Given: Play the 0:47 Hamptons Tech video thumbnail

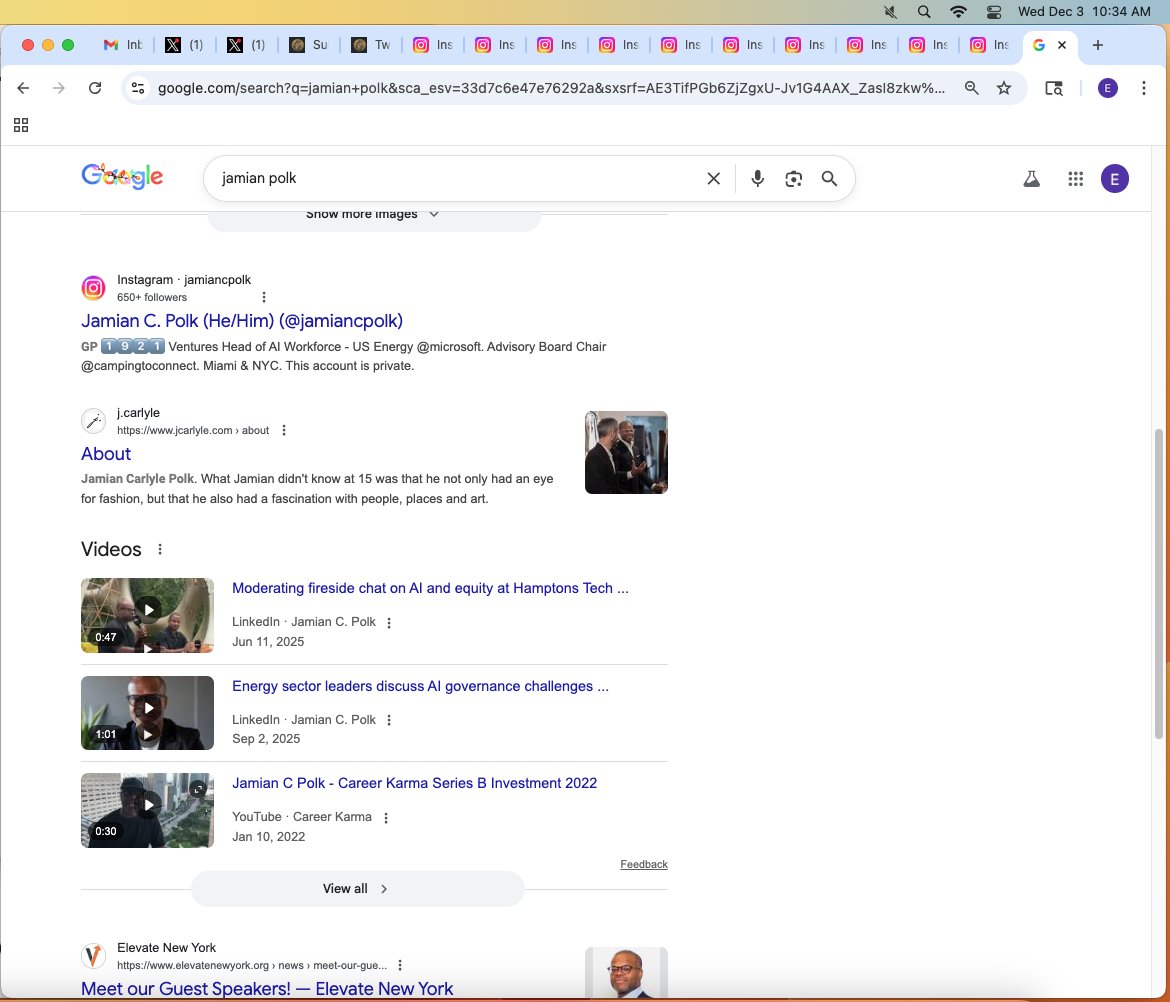Looking at the screenshot, I should (147, 616).
